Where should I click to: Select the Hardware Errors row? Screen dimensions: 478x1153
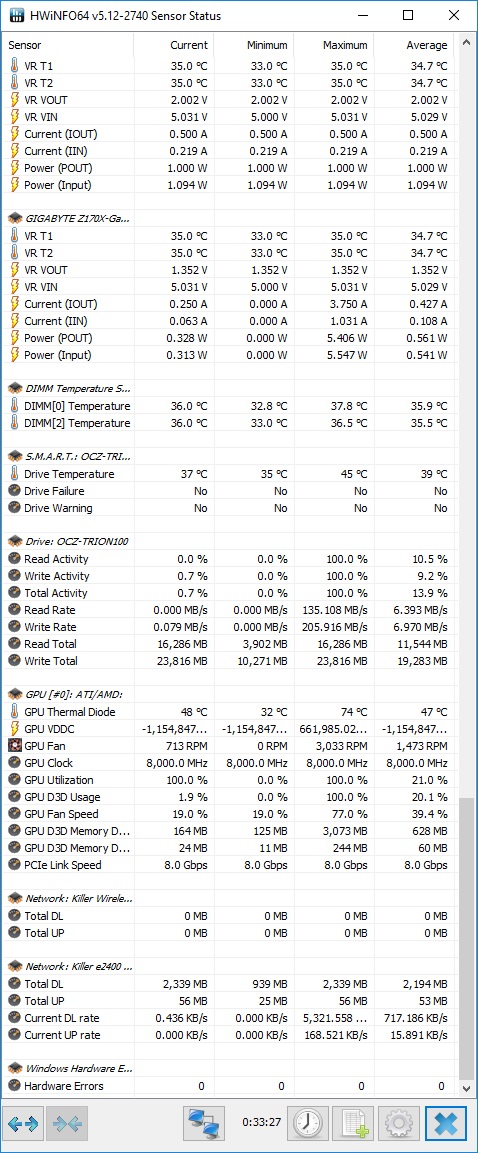click(229, 1085)
